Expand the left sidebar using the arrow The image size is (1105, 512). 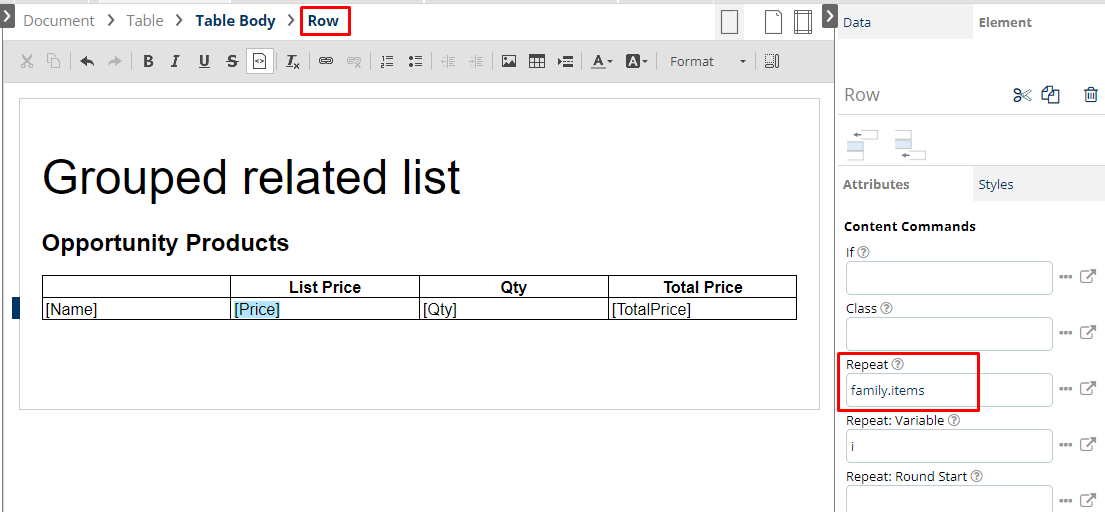point(7,16)
